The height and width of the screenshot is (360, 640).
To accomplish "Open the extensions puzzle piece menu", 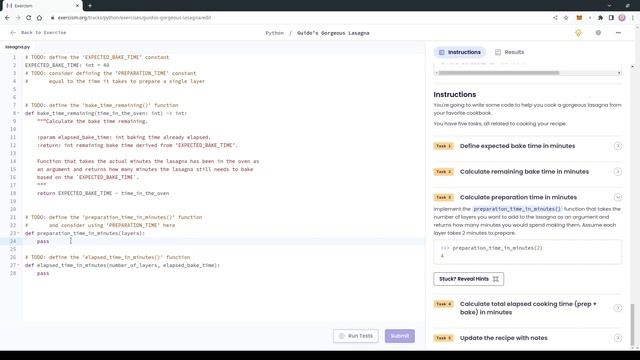I will (x=600, y=18).
